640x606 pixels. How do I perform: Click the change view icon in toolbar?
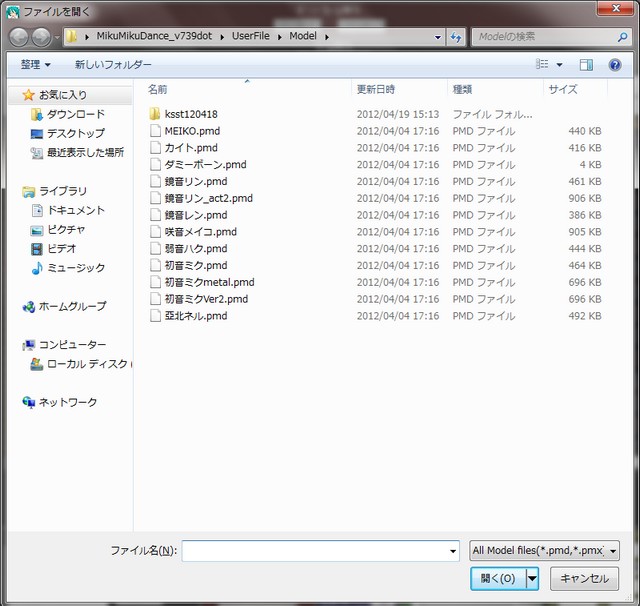[x=542, y=64]
